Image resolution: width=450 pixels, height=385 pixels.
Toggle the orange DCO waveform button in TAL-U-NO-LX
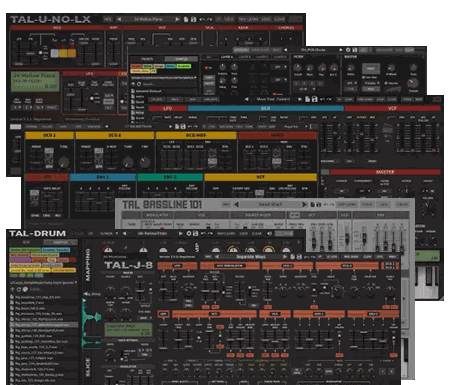(x=72, y=53)
